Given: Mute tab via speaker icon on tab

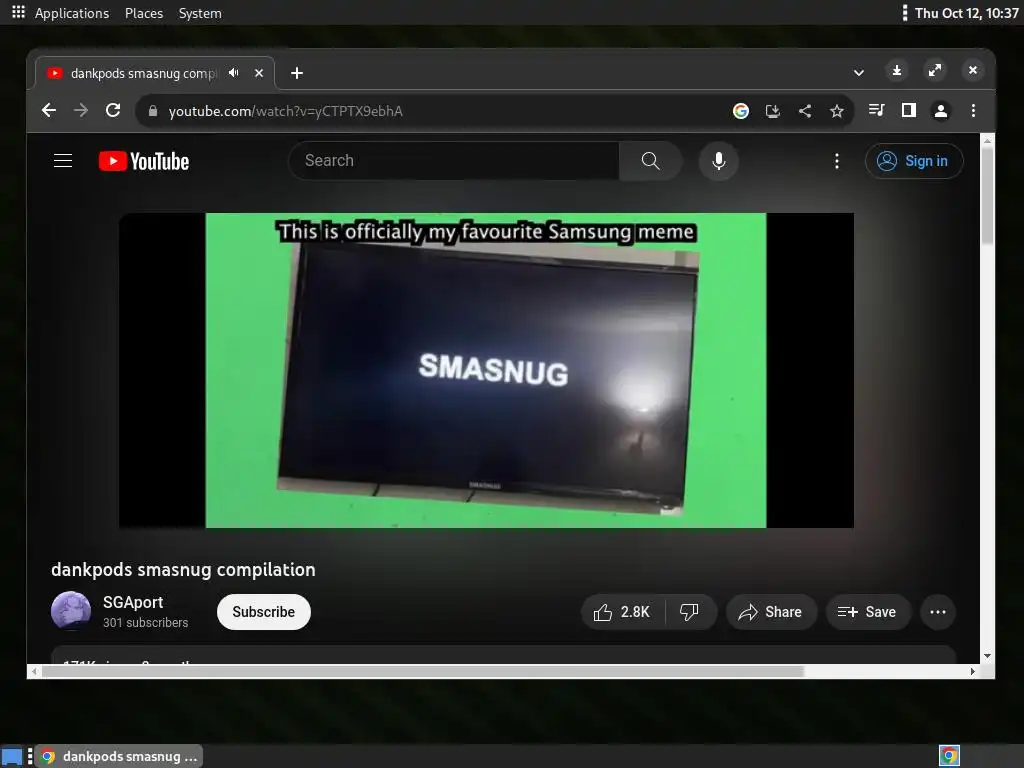Looking at the screenshot, I should [x=234, y=72].
